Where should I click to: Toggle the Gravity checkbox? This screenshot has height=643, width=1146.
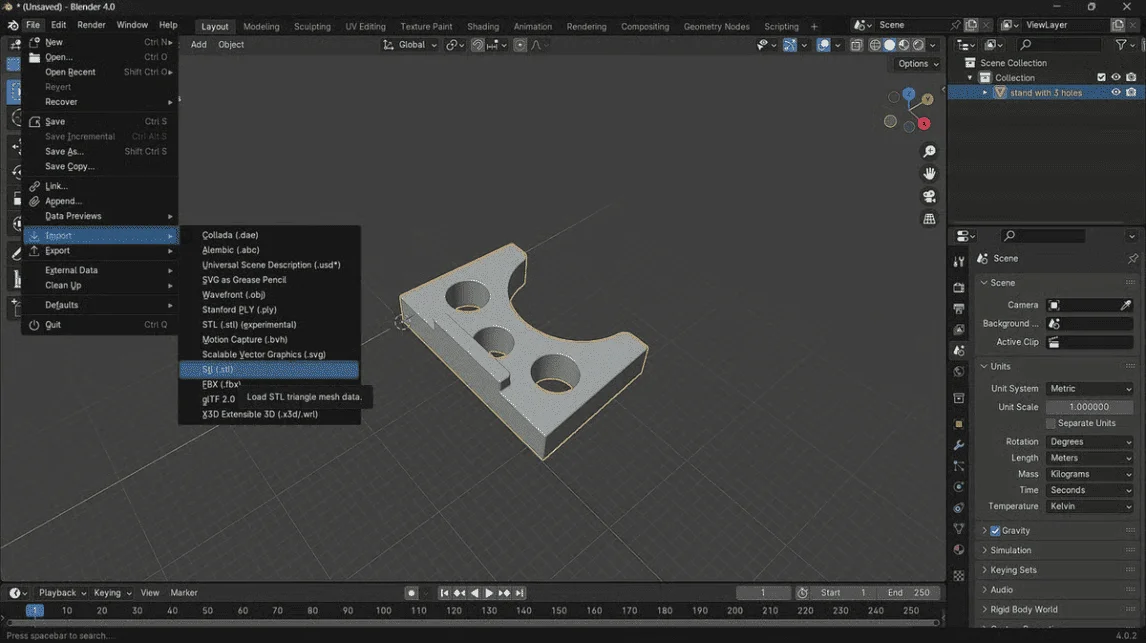(995, 531)
